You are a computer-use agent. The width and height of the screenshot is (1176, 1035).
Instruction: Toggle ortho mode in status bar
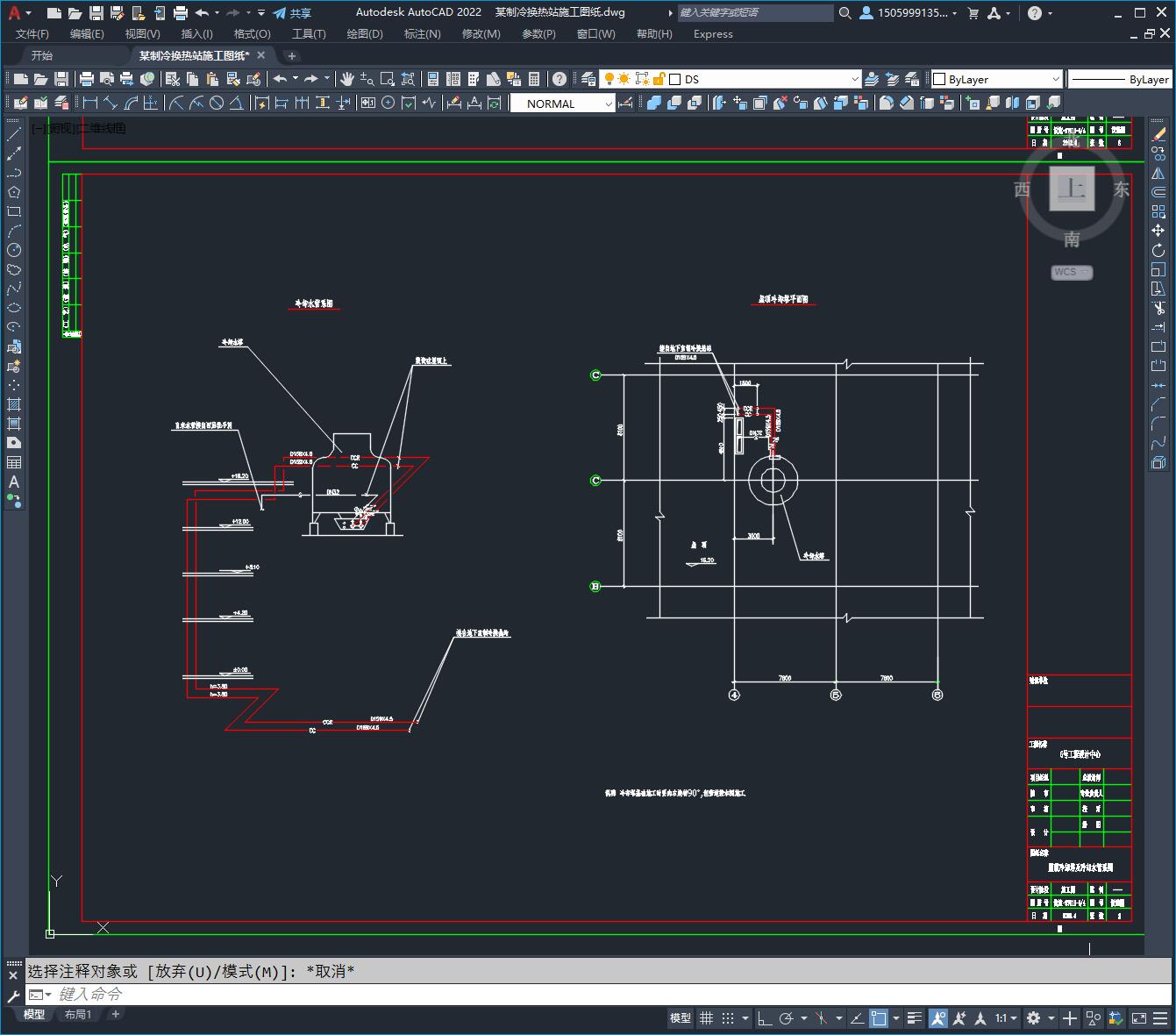765,1017
